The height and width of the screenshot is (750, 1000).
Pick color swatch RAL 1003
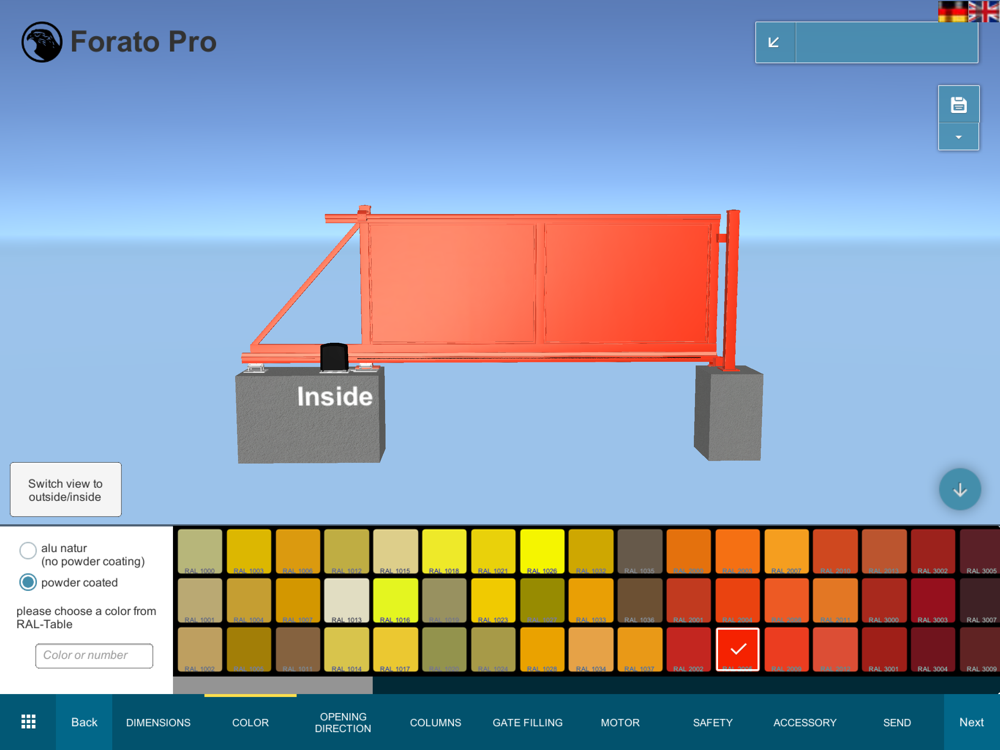pyautogui.click(x=249, y=551)
